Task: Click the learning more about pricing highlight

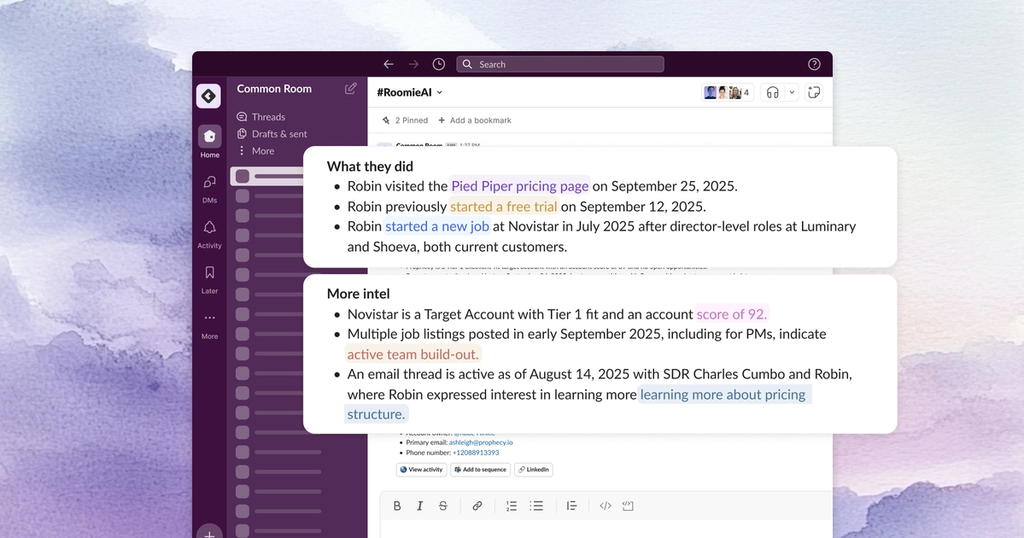Action: pyautogui.click(x=723, y=394)
